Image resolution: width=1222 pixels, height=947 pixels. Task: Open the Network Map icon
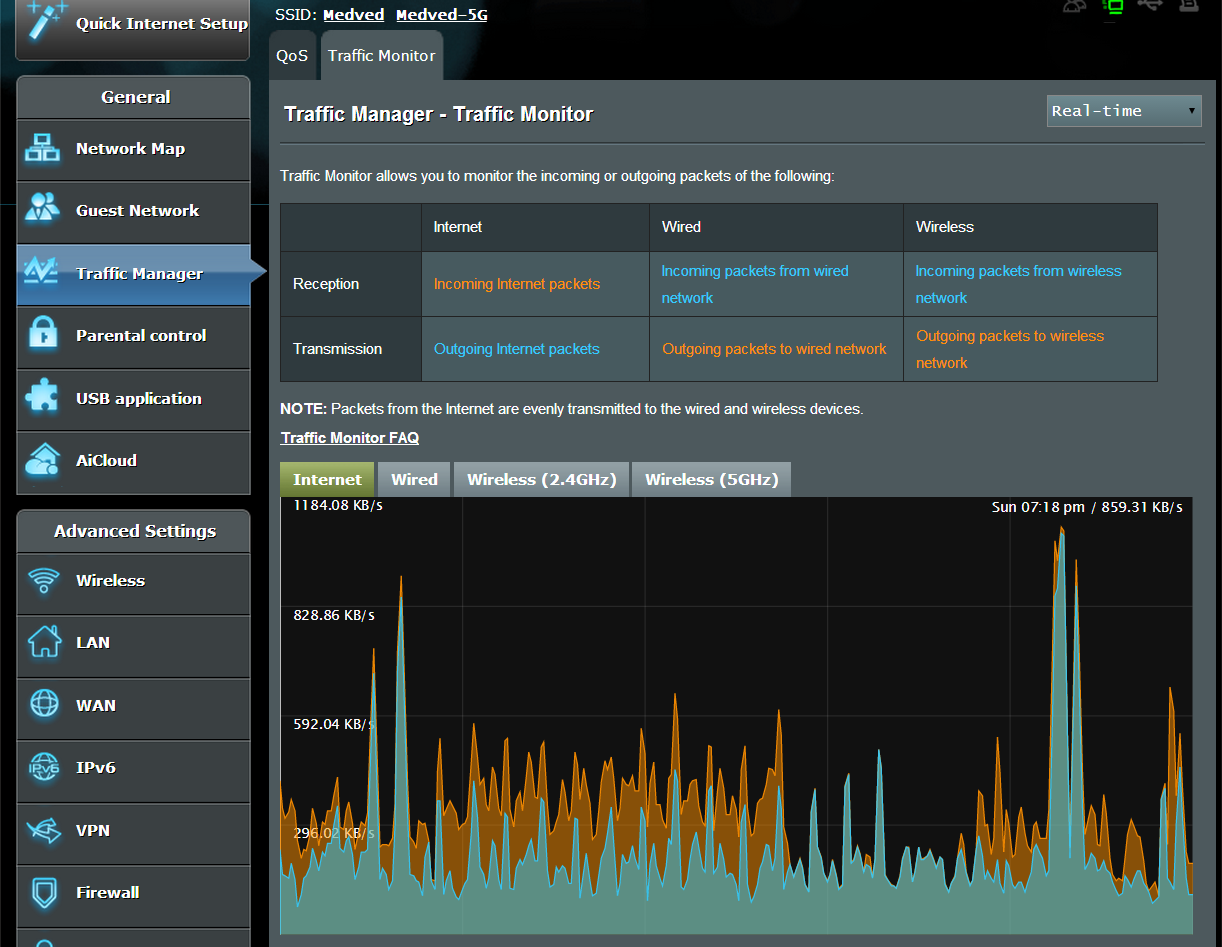pos(43,149)
